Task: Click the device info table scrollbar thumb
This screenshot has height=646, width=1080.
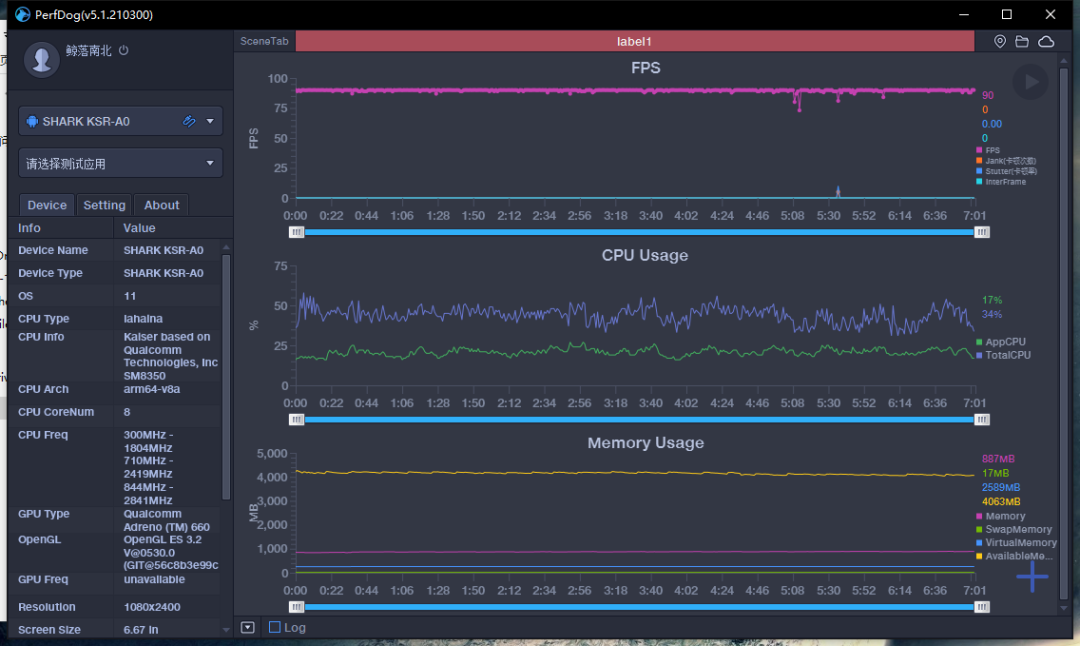Action: 226,377
